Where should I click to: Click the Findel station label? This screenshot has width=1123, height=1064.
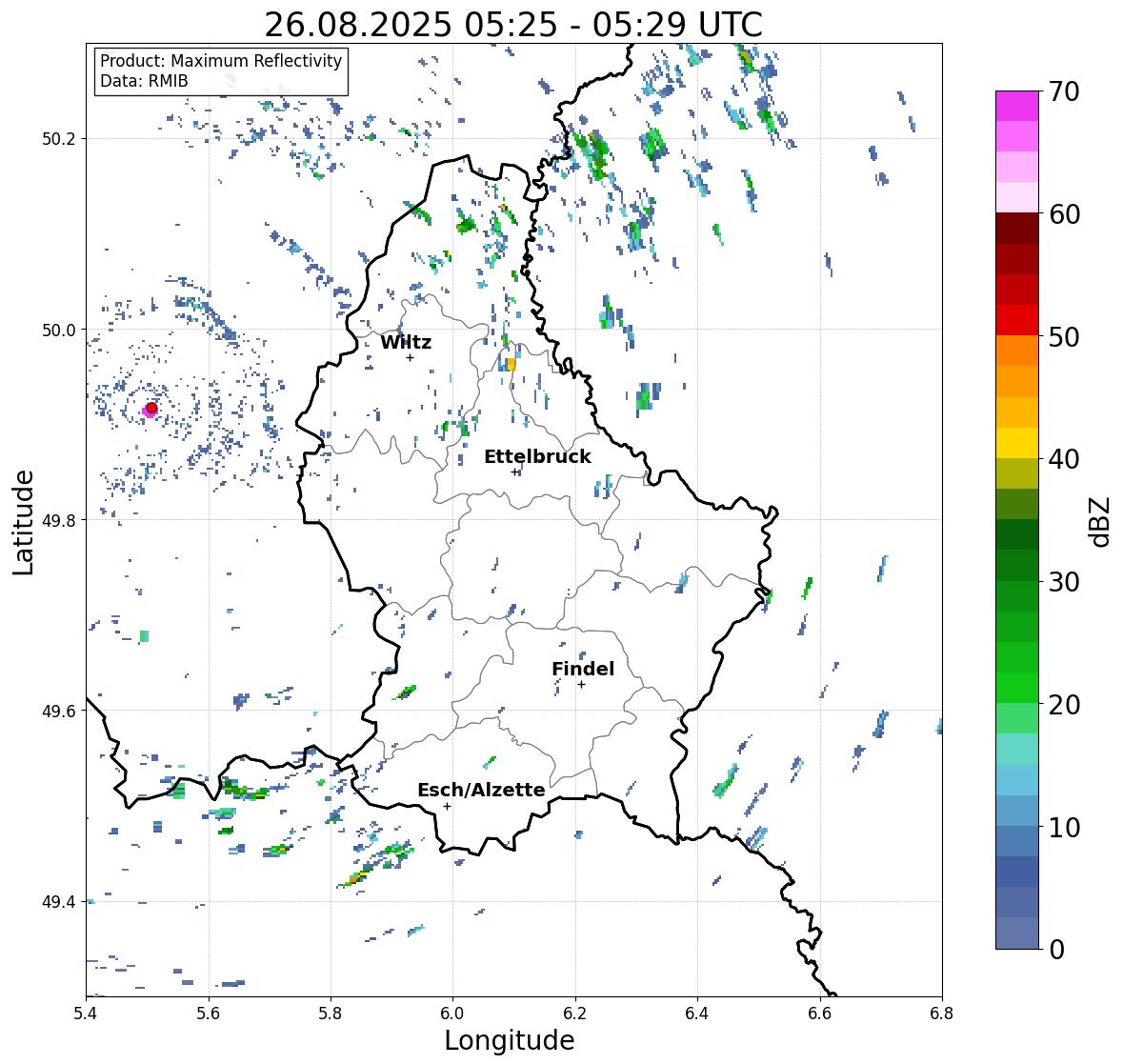pos(583,669)
